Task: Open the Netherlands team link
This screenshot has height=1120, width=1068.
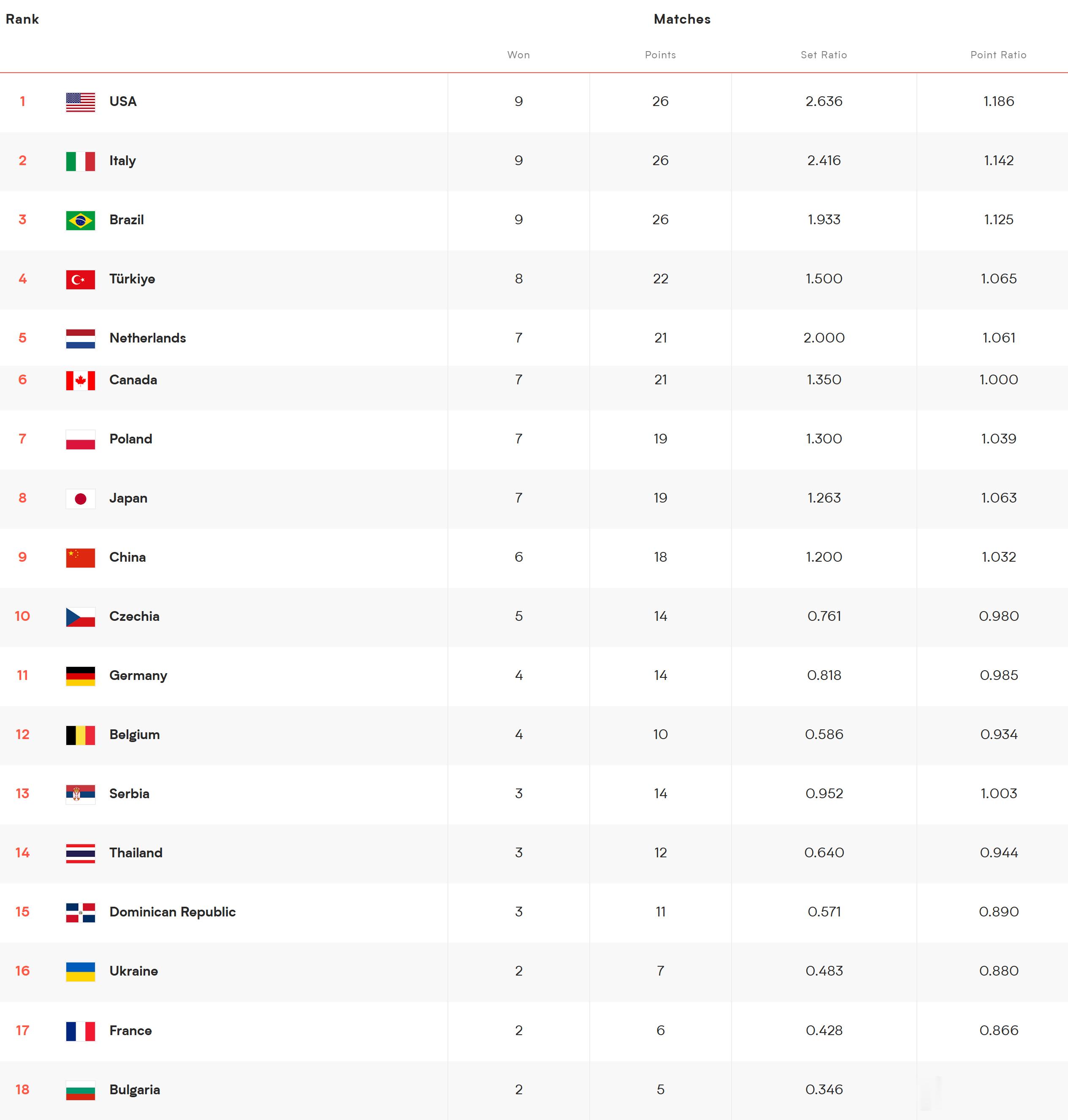Action: coord(147,338)
